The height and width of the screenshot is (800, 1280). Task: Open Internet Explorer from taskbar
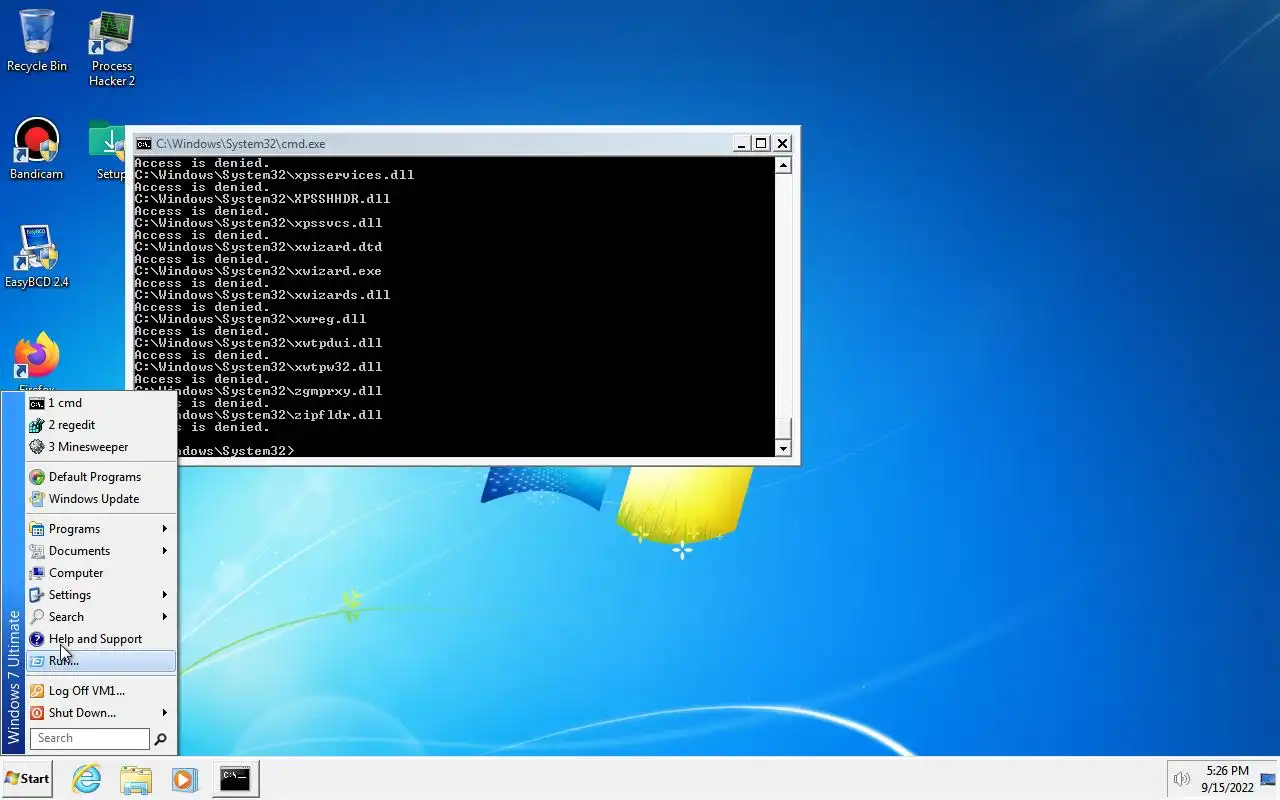click(x=87, y=779)
